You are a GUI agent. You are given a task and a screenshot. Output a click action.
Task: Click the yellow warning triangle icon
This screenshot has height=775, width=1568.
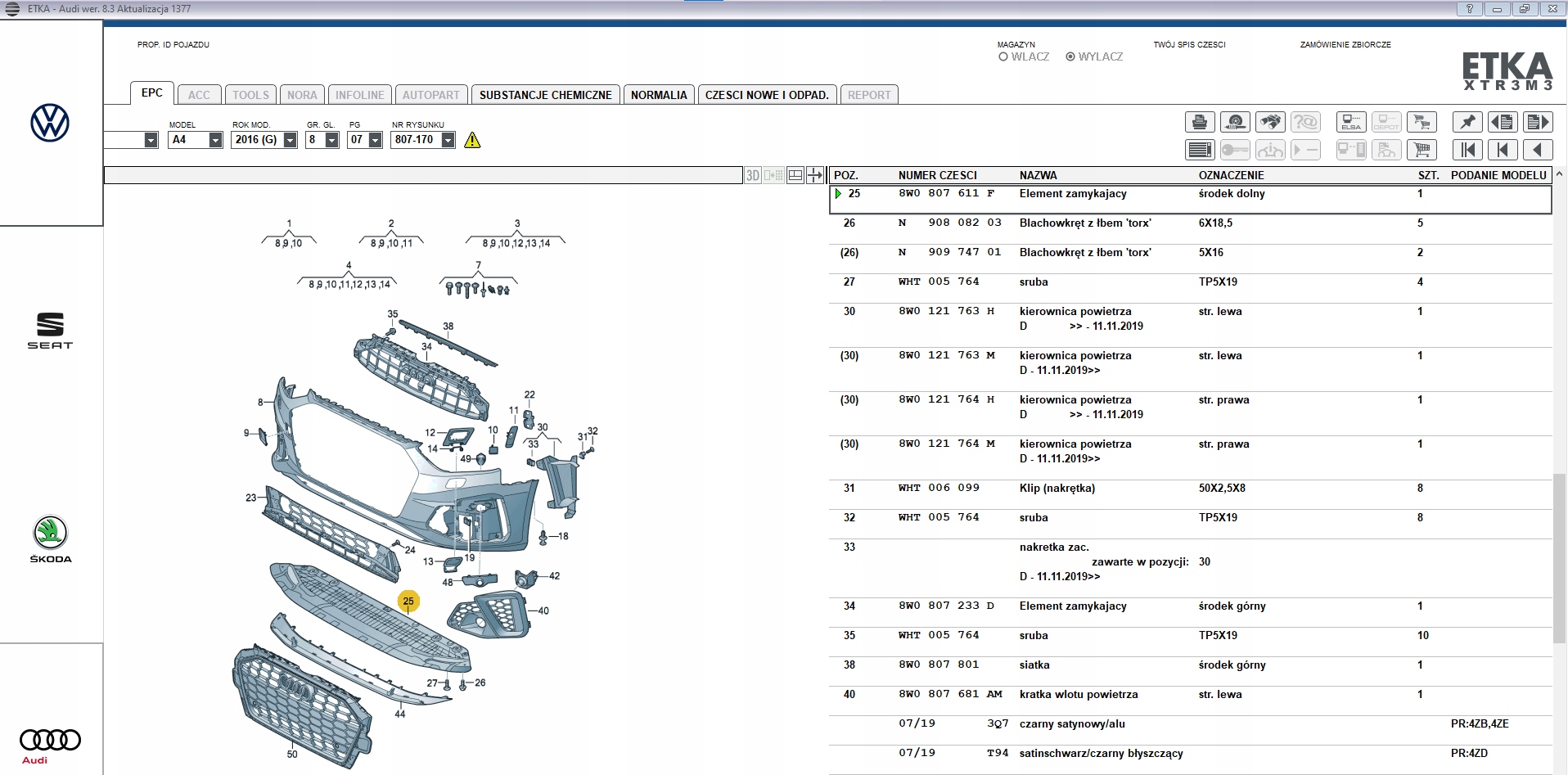click(x=472, y=140)
